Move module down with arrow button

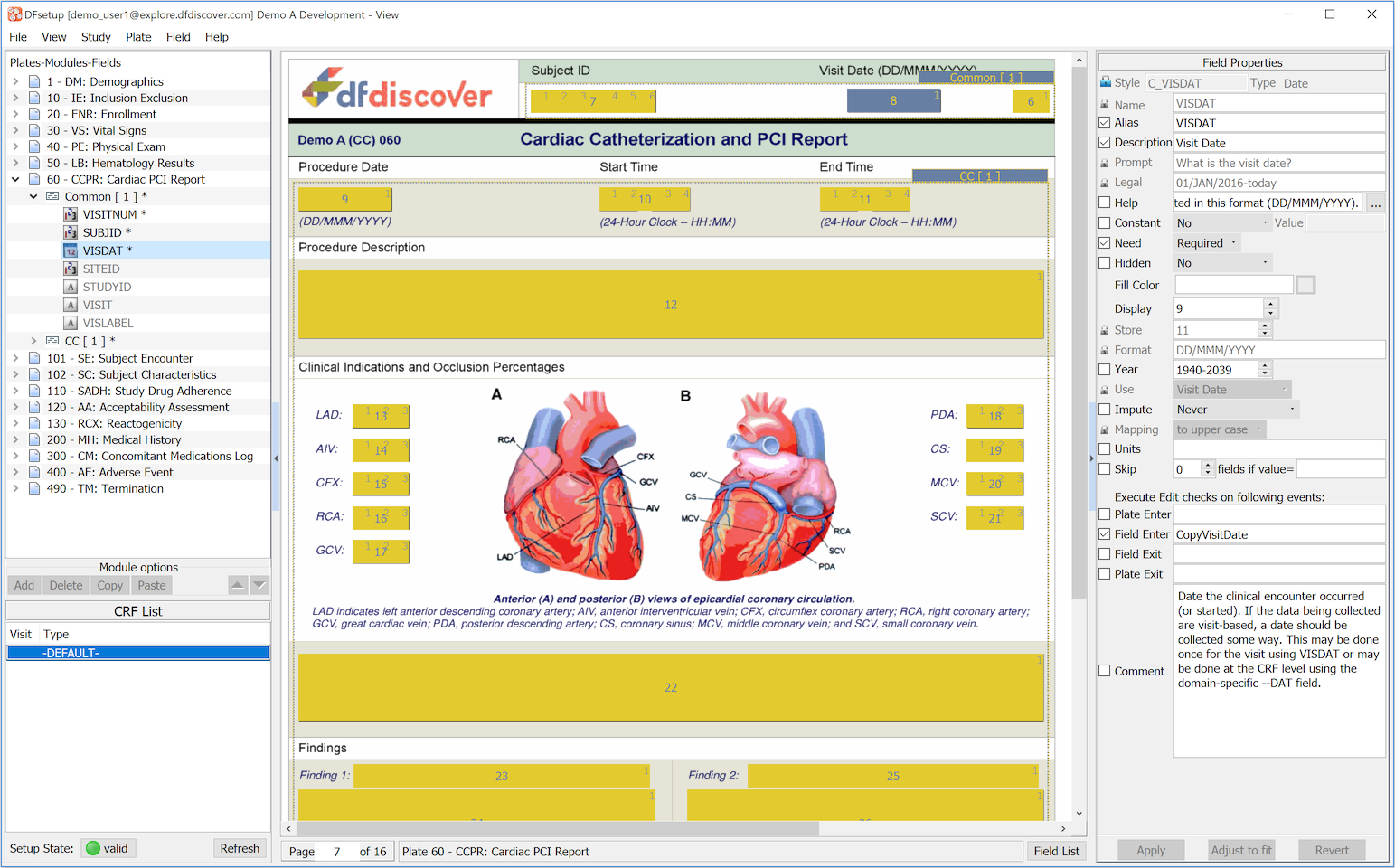click(x=259, y=585)
